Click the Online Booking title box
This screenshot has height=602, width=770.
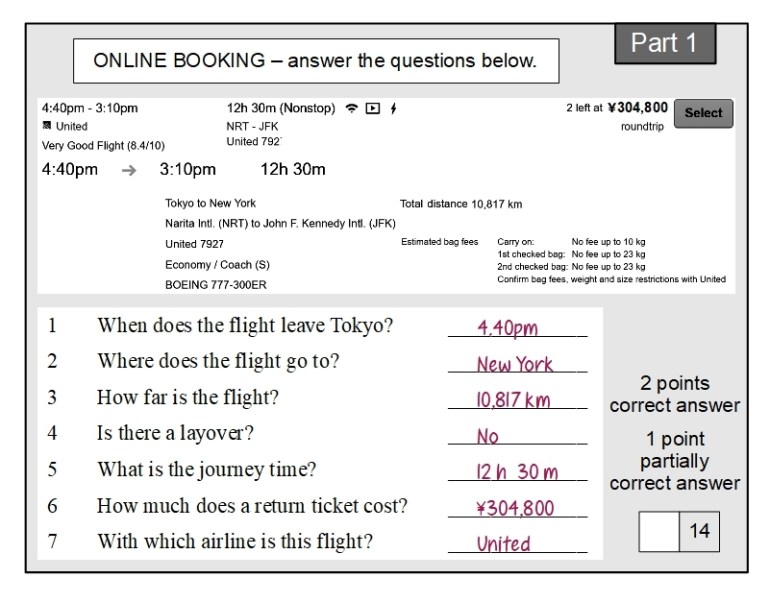point(315,61)
